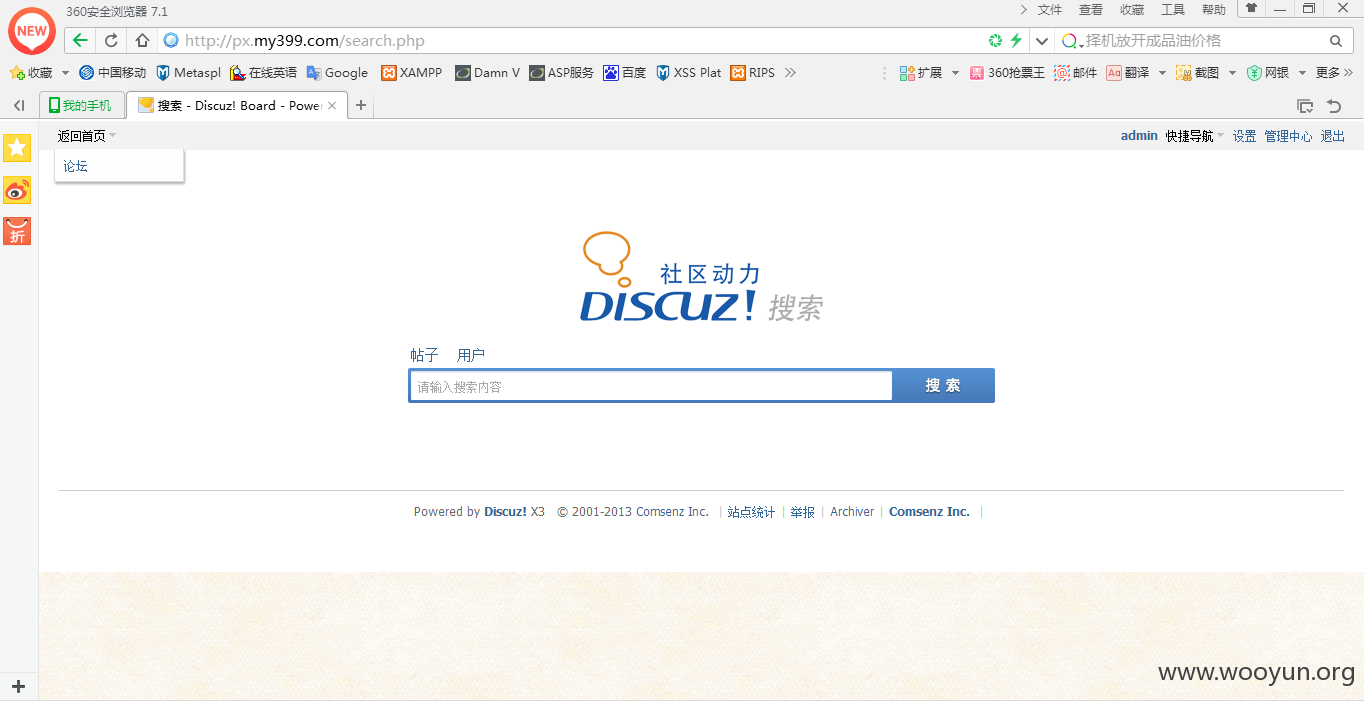
Task: Open the 站点统计 footer link
Action: tap(751, 512)
